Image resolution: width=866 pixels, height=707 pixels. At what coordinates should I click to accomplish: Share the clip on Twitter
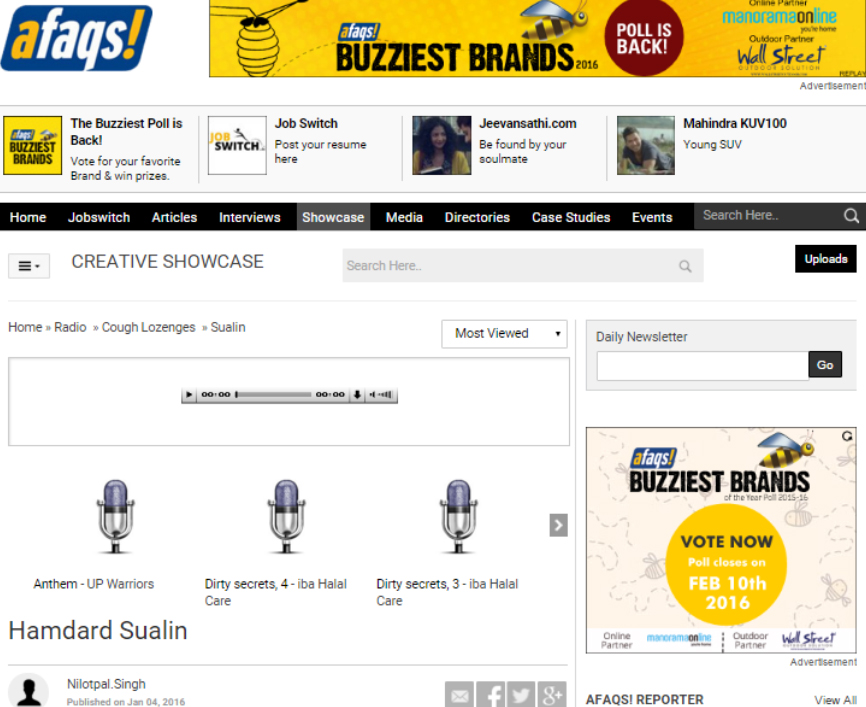point(521,695)
